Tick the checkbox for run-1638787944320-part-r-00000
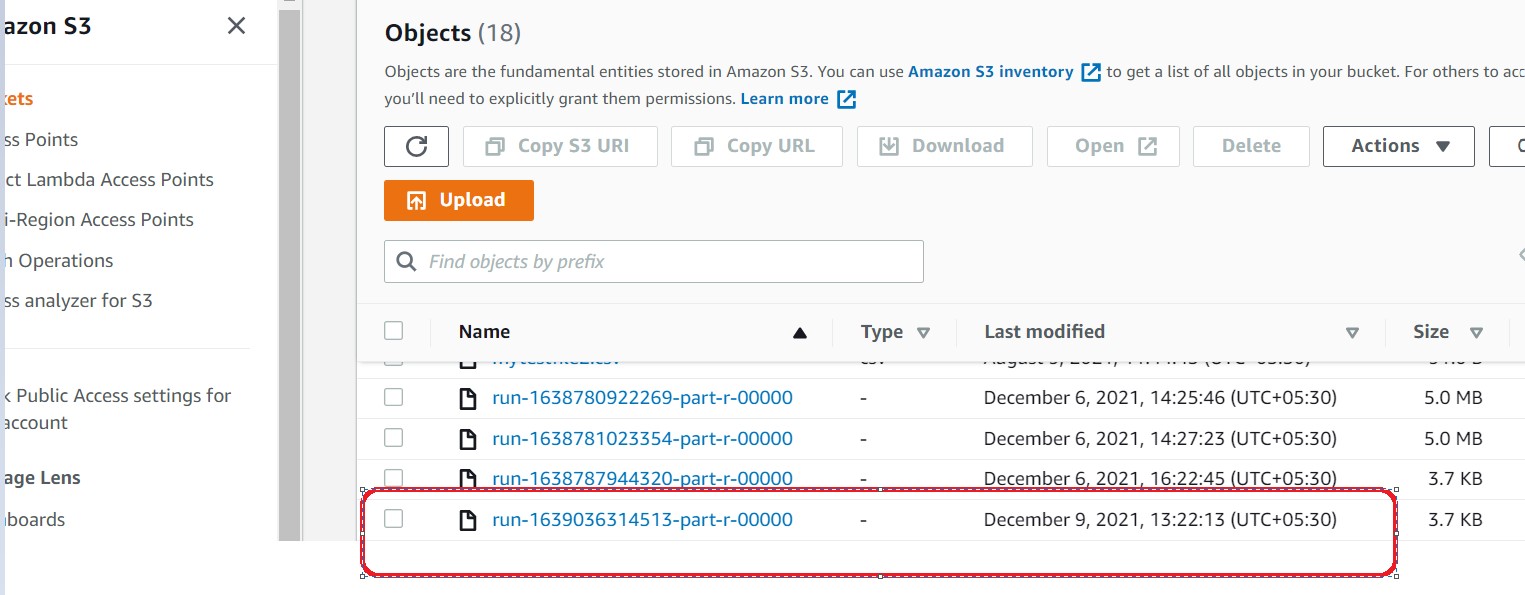This screenshot has width=1525, height=595. click(393, 478)
